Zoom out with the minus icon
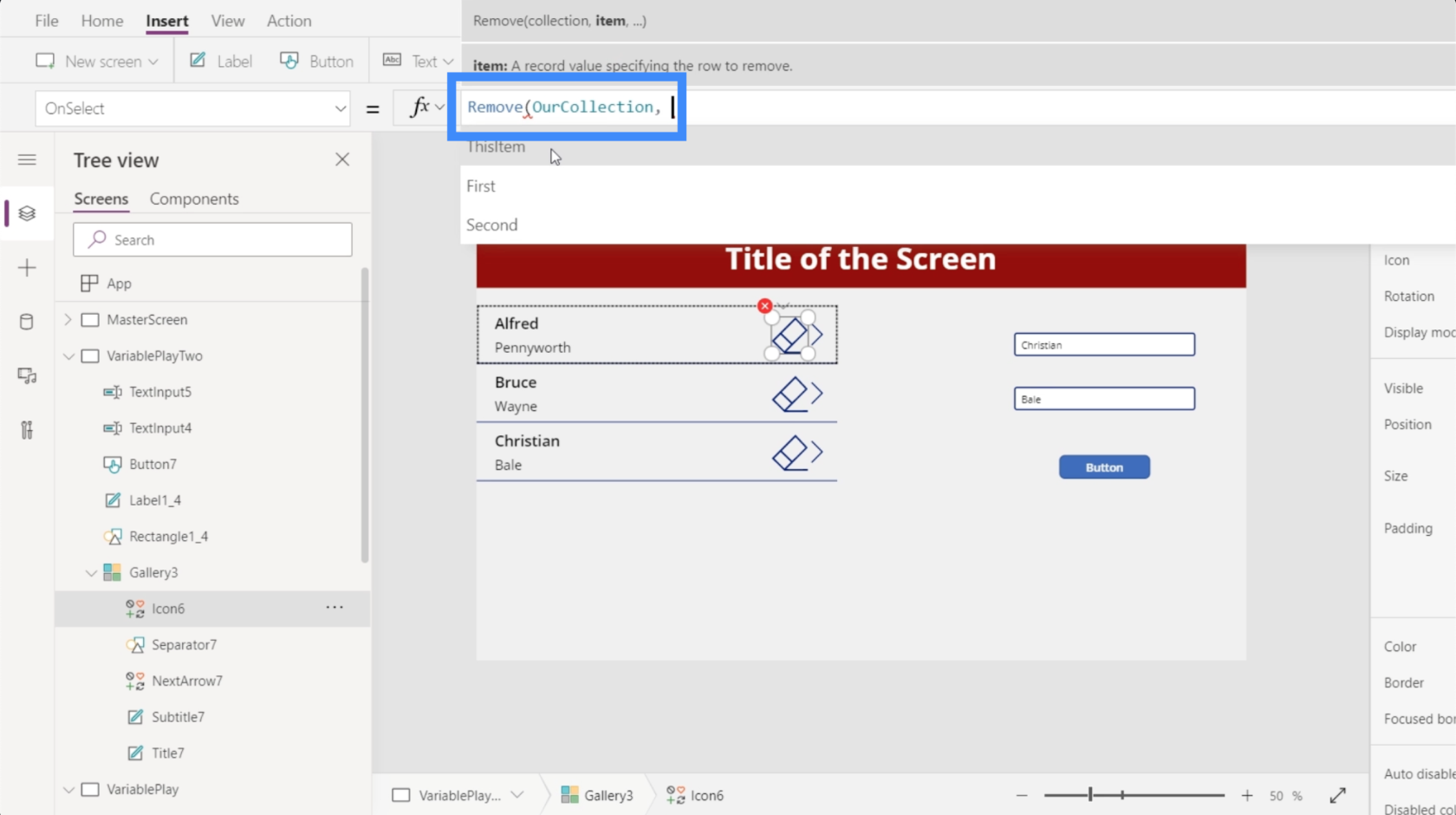Image resolution: width=1456 pixels, height=815 pixels. pos(1022,795)
